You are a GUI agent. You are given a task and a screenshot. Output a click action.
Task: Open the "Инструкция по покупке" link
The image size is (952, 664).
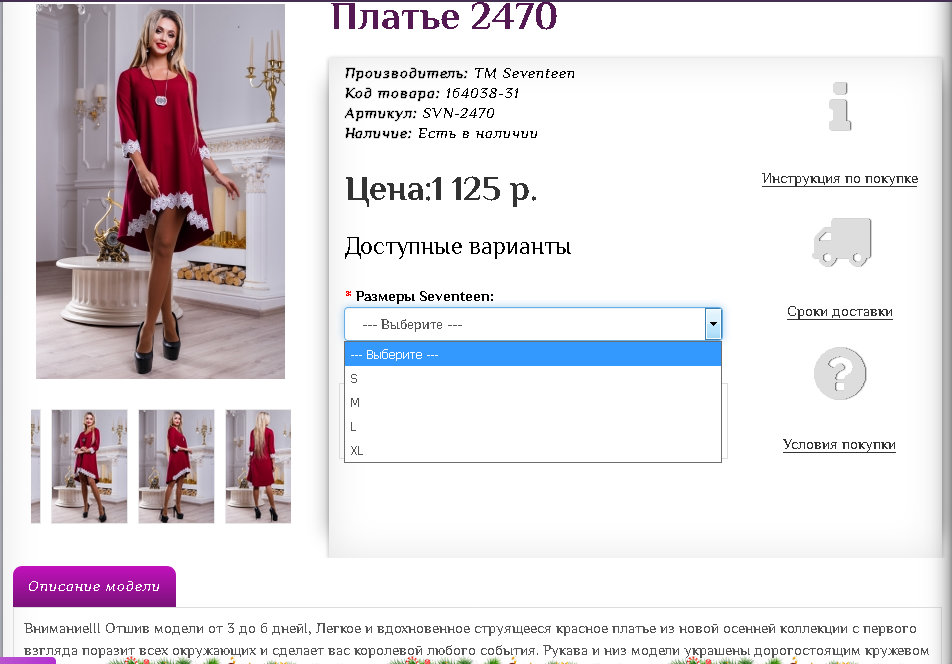coord(841,178)
